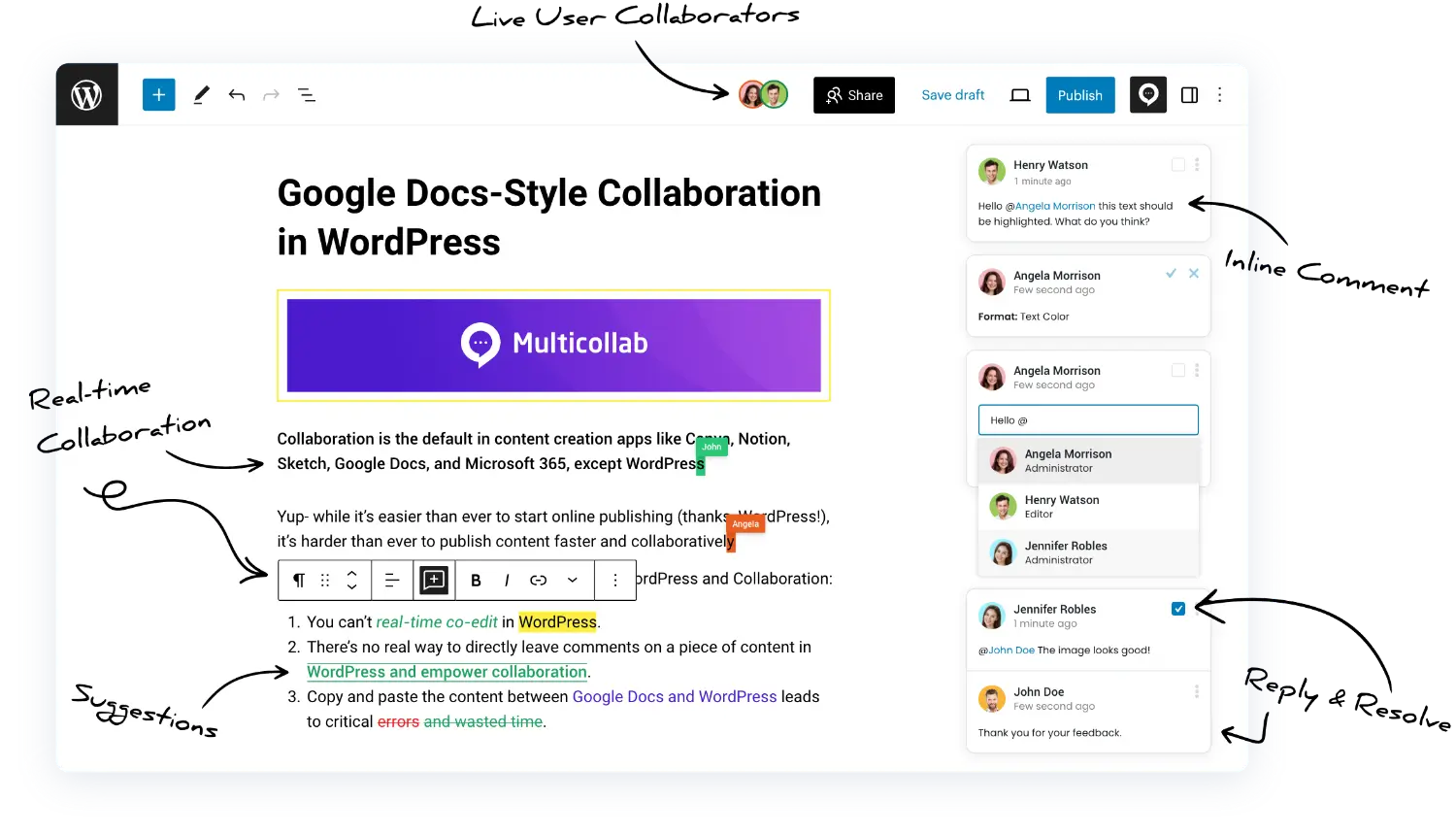Pick Angela Morrison Administrator from mention list
1456x835 pixels.
point(1088,460)
